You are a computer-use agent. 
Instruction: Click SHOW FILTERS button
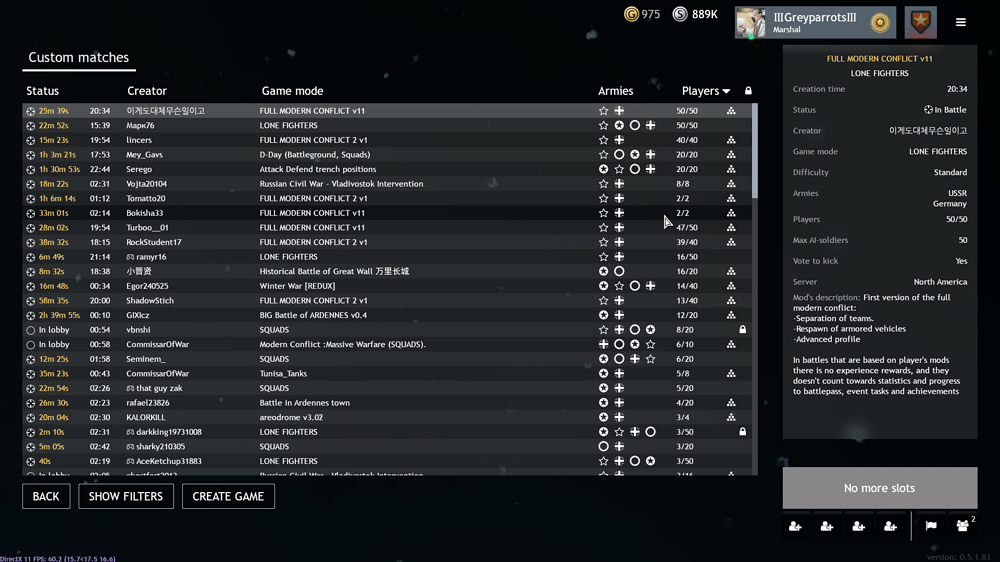[x=126, y=496]
